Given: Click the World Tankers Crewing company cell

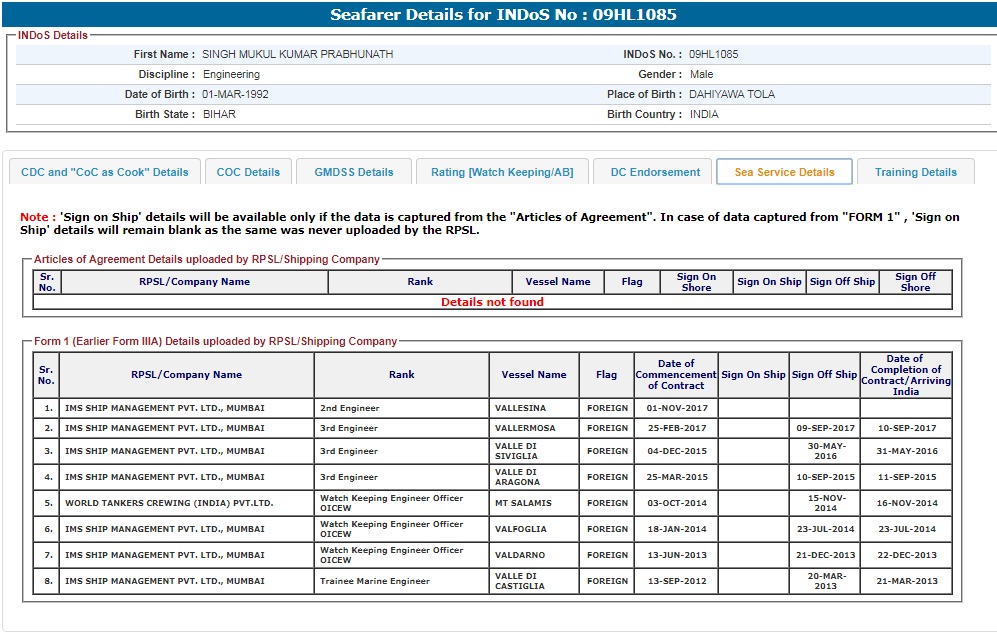Looking at the screenshot, I should [x=169, y=503].
